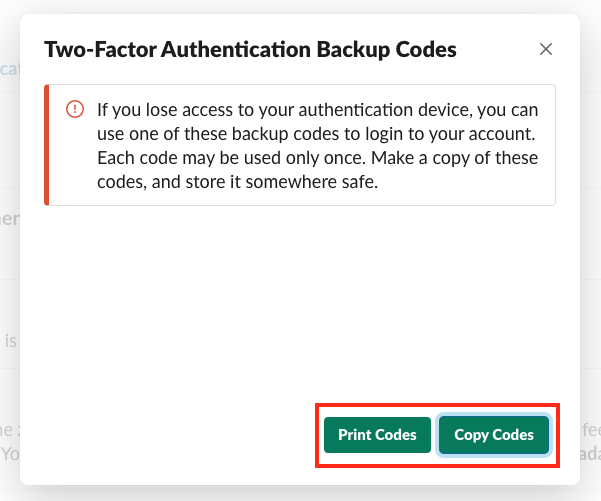Screen dimensions: 601x501
Task: Click the empty codes area below the alert
Action: (300, 300)
